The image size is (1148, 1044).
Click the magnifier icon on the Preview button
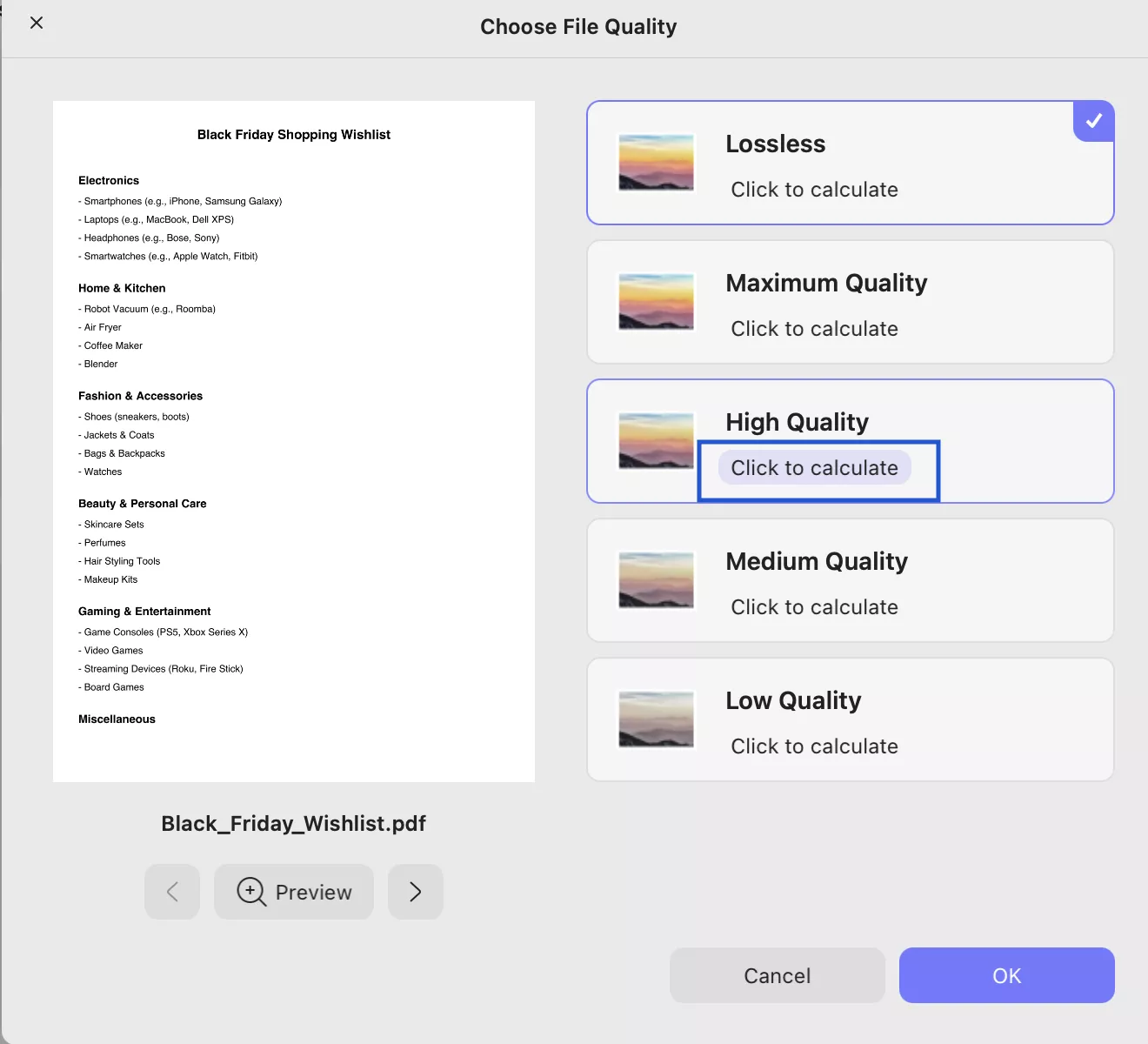[250, 892]
